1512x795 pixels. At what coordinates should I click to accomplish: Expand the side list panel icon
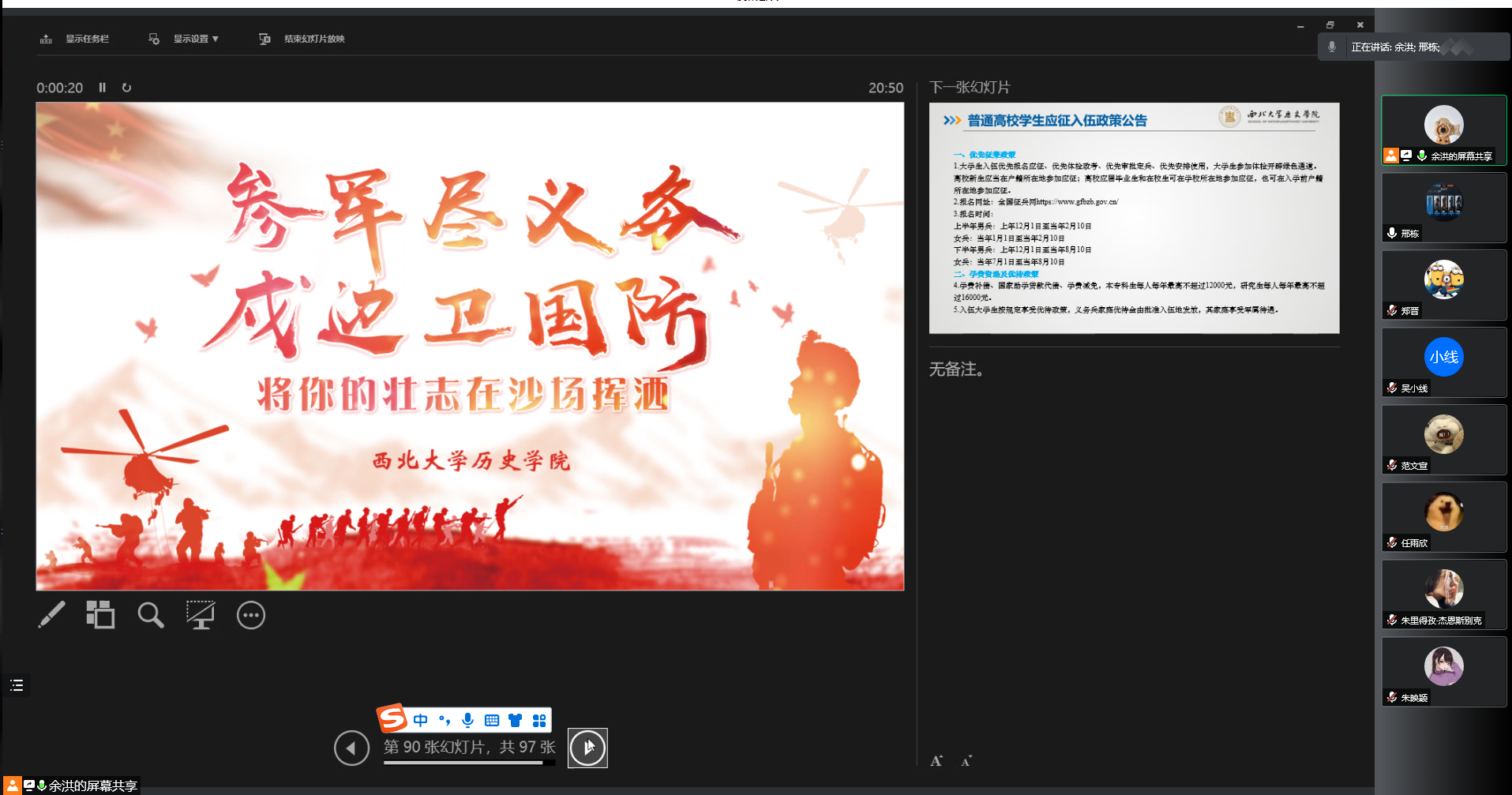(17, 685)
